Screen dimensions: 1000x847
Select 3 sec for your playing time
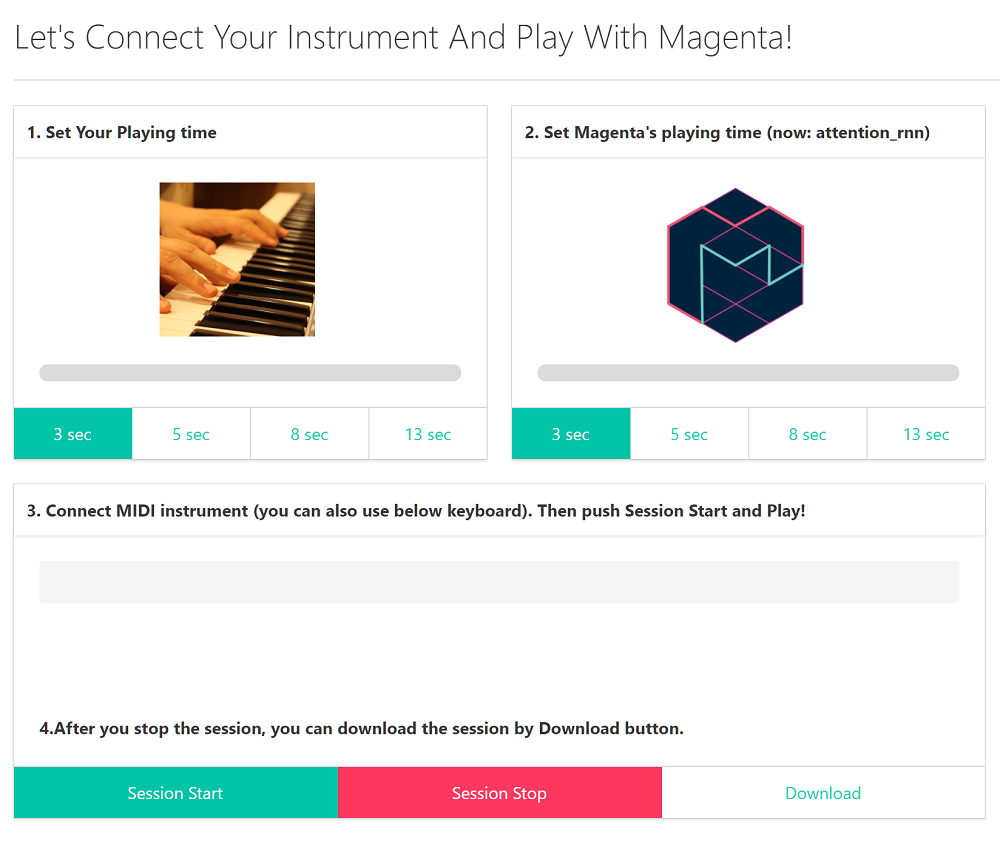point(73,434)
